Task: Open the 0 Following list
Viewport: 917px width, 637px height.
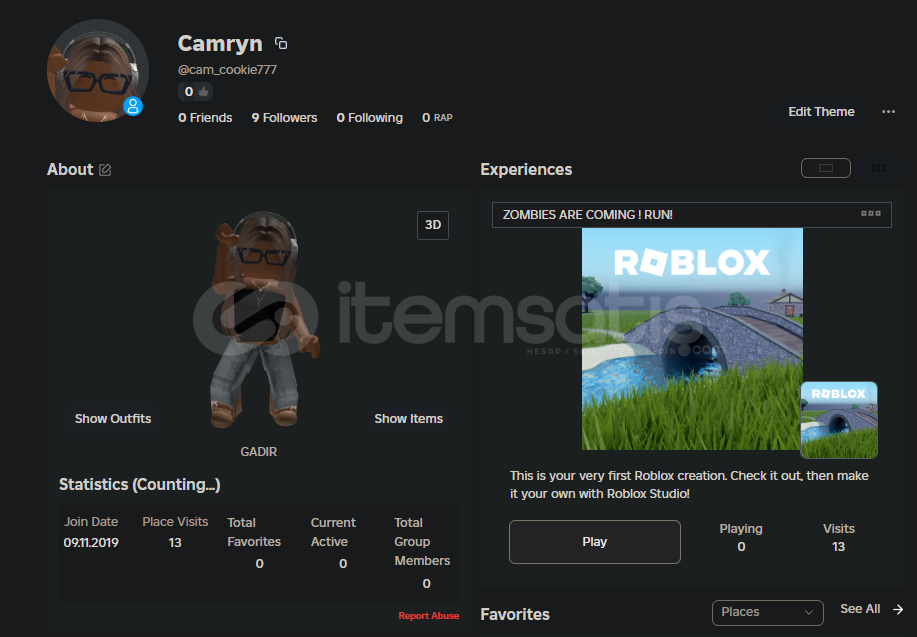Action: tap(370, 118)
